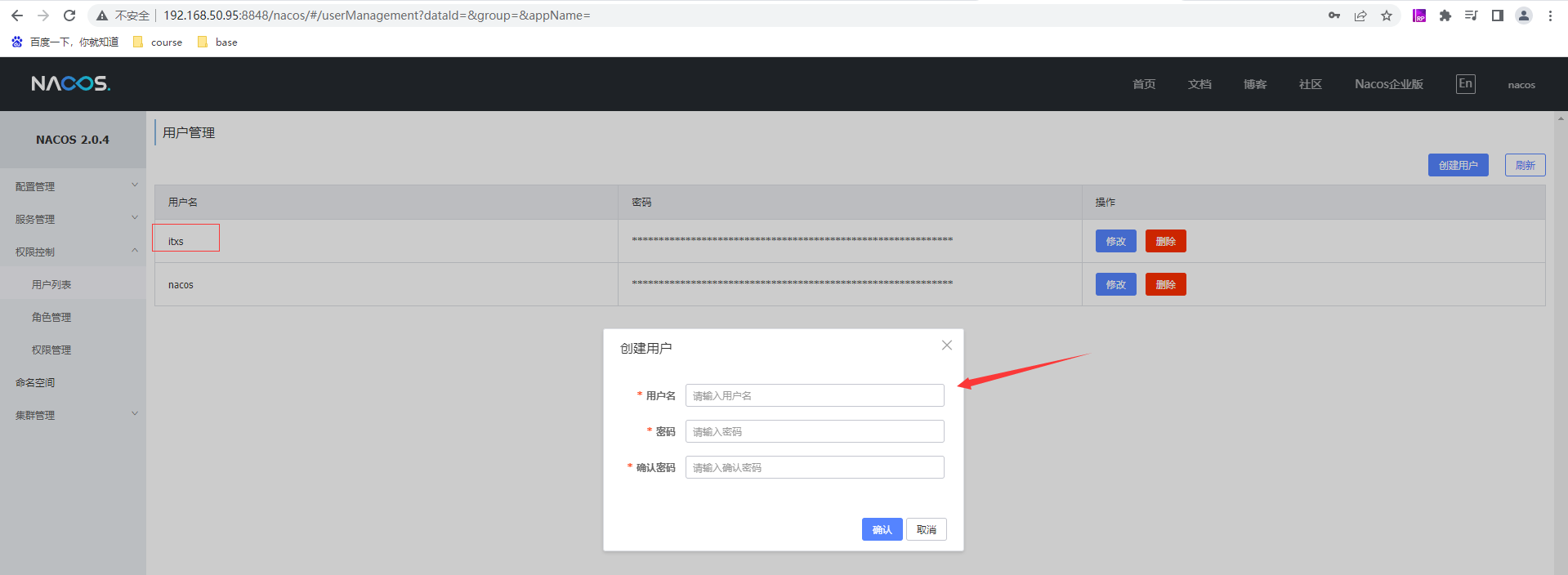This screenshot has width=1568, height=575.
Task: Focus the 用户名 input field
Action: [814, 395]
